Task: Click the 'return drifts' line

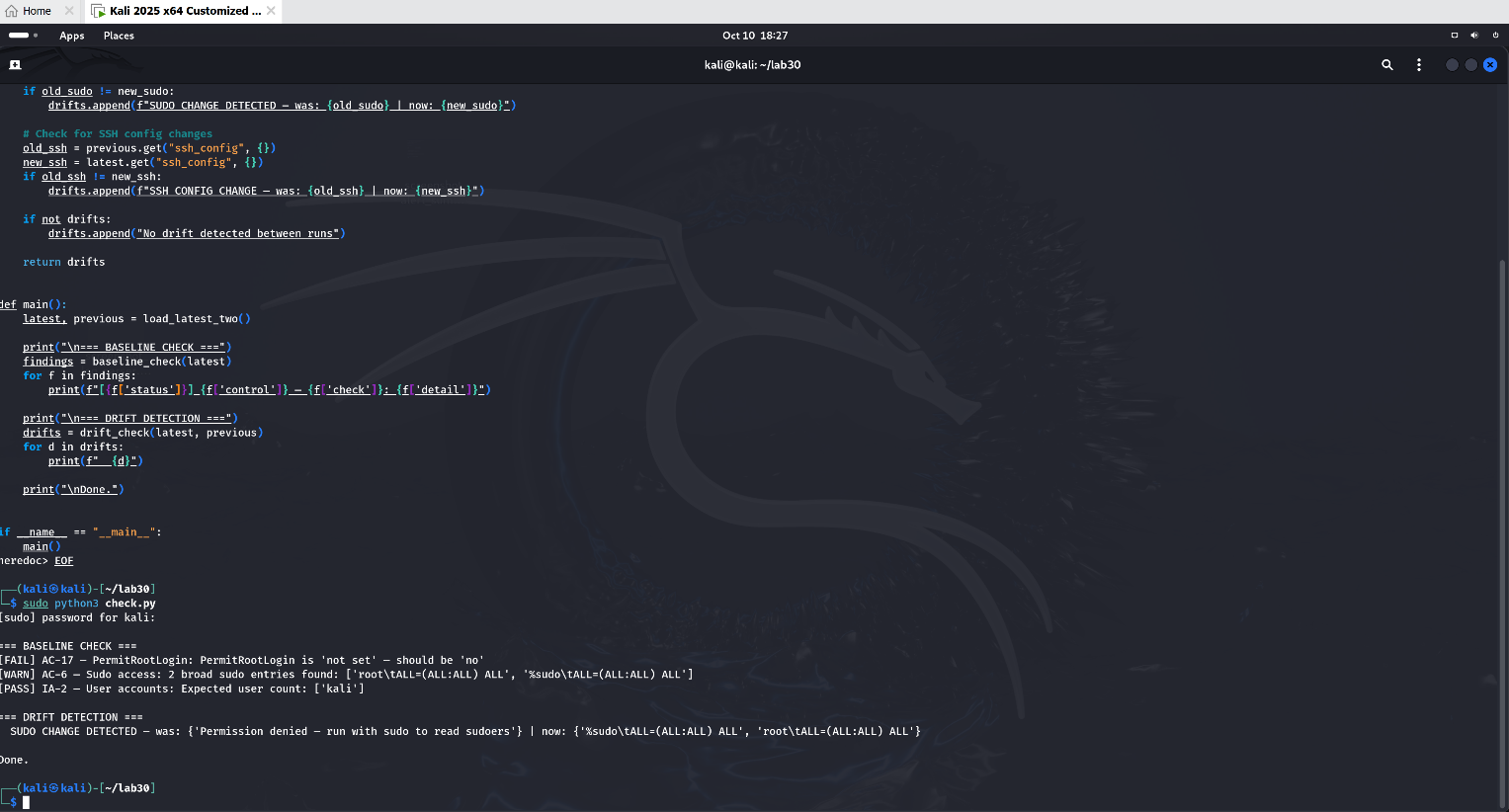Action: point(64,263)
